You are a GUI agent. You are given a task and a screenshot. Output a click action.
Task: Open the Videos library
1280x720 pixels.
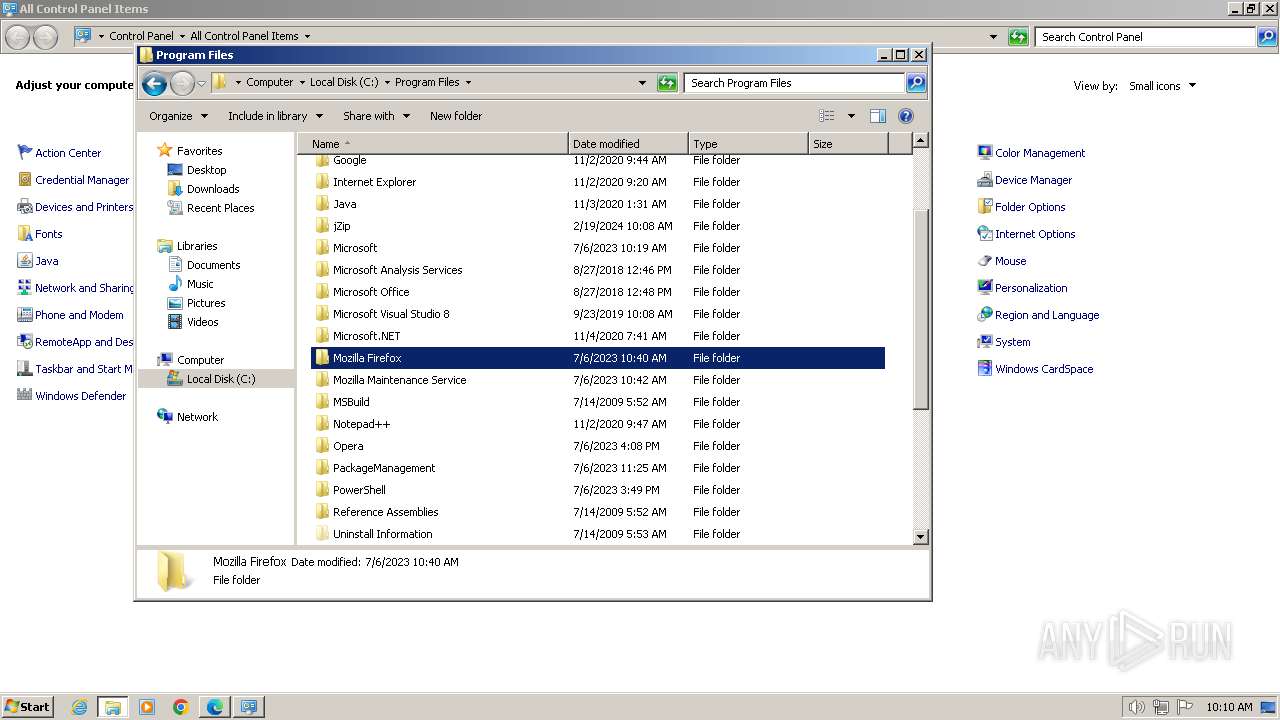pos(202,322)
